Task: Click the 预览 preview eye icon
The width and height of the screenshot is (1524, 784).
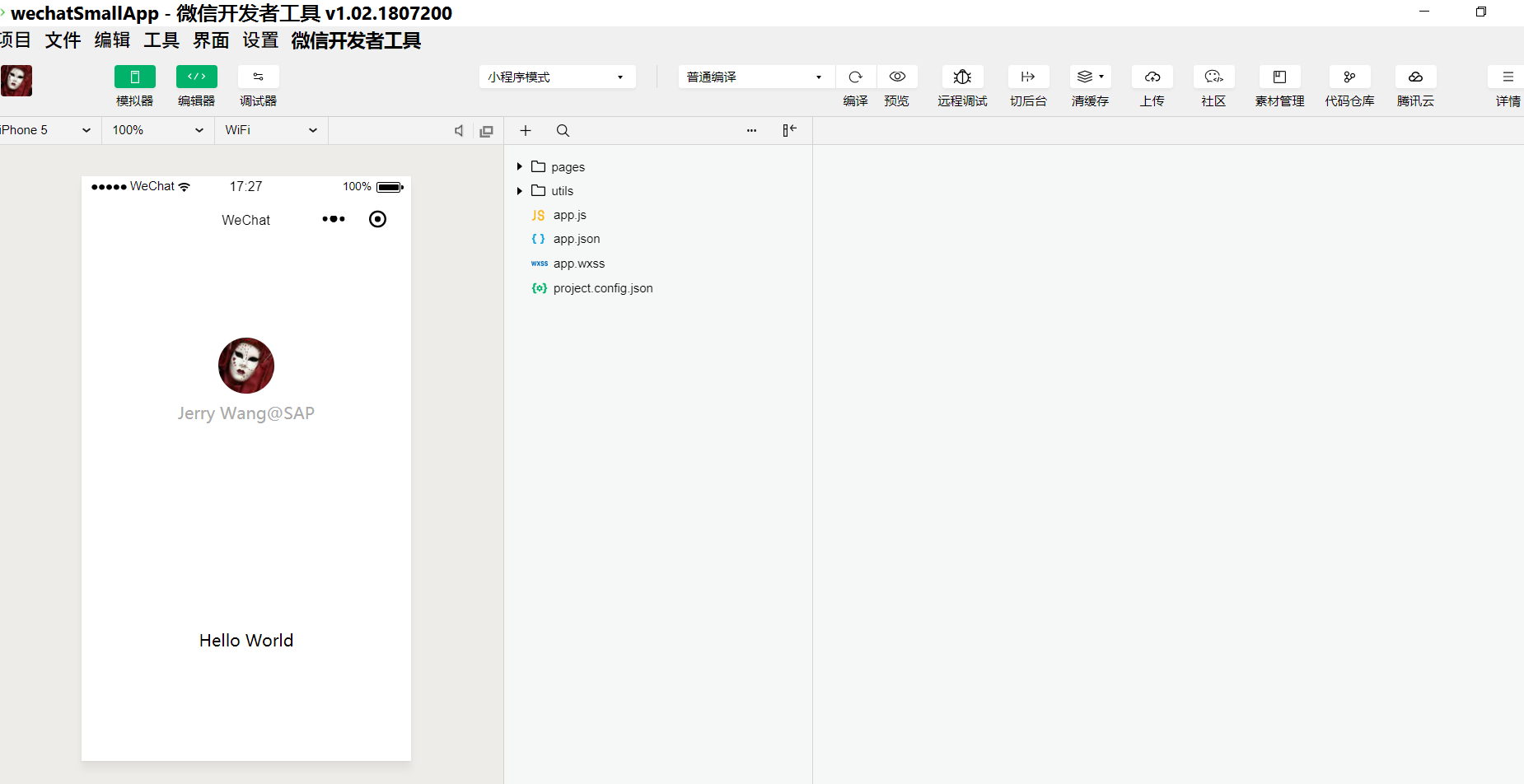Action: point(897,77)
